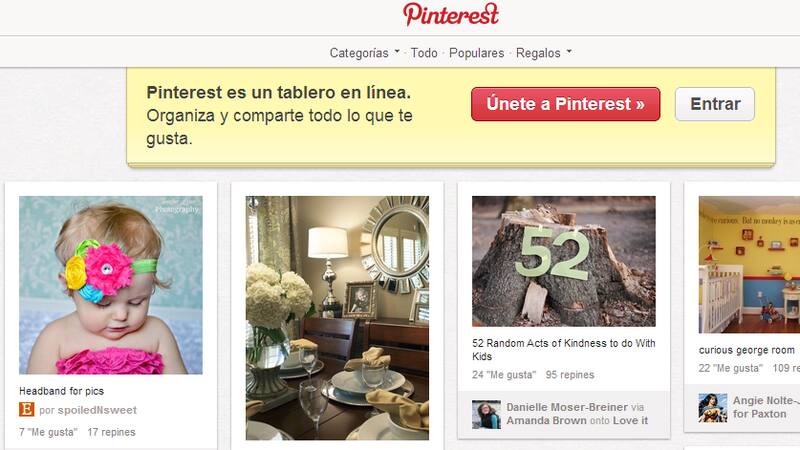This screenshot has width=800, height=450.
Task: Open Angie Nolte's Wonder Woman avatar
Action: click(x=713, y=408)
